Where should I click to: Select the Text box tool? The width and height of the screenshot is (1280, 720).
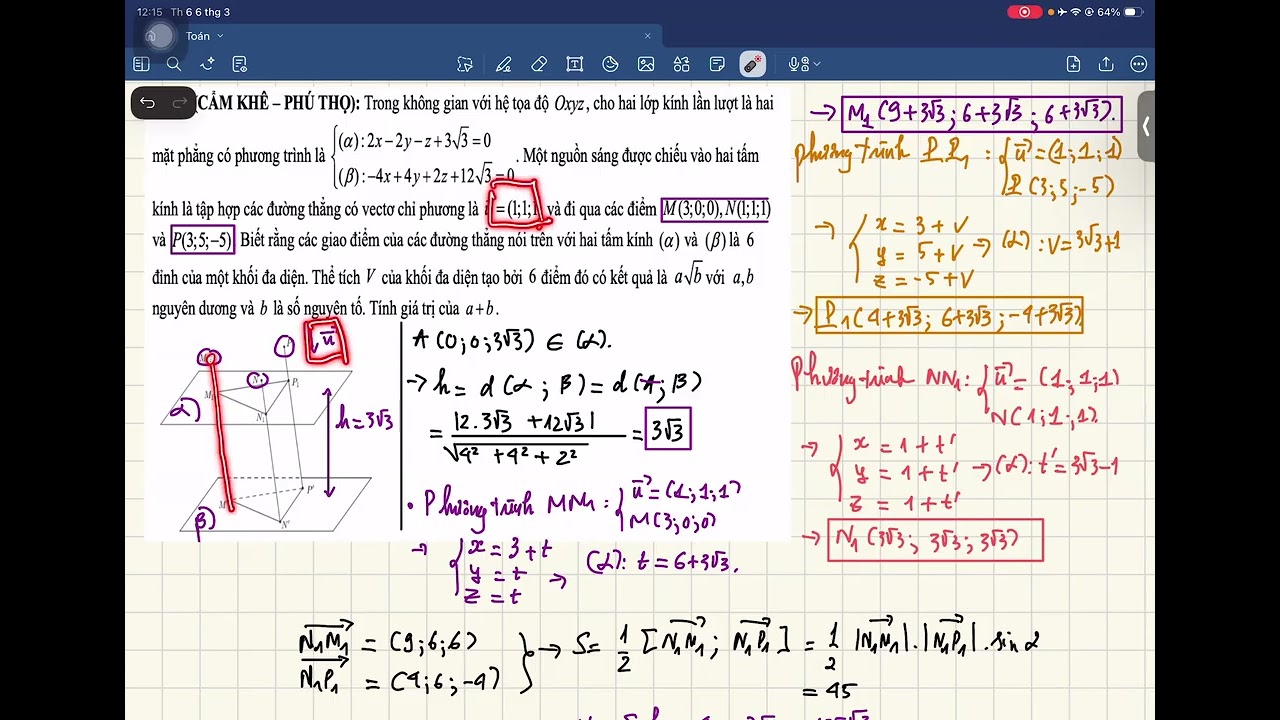[575, 64]
